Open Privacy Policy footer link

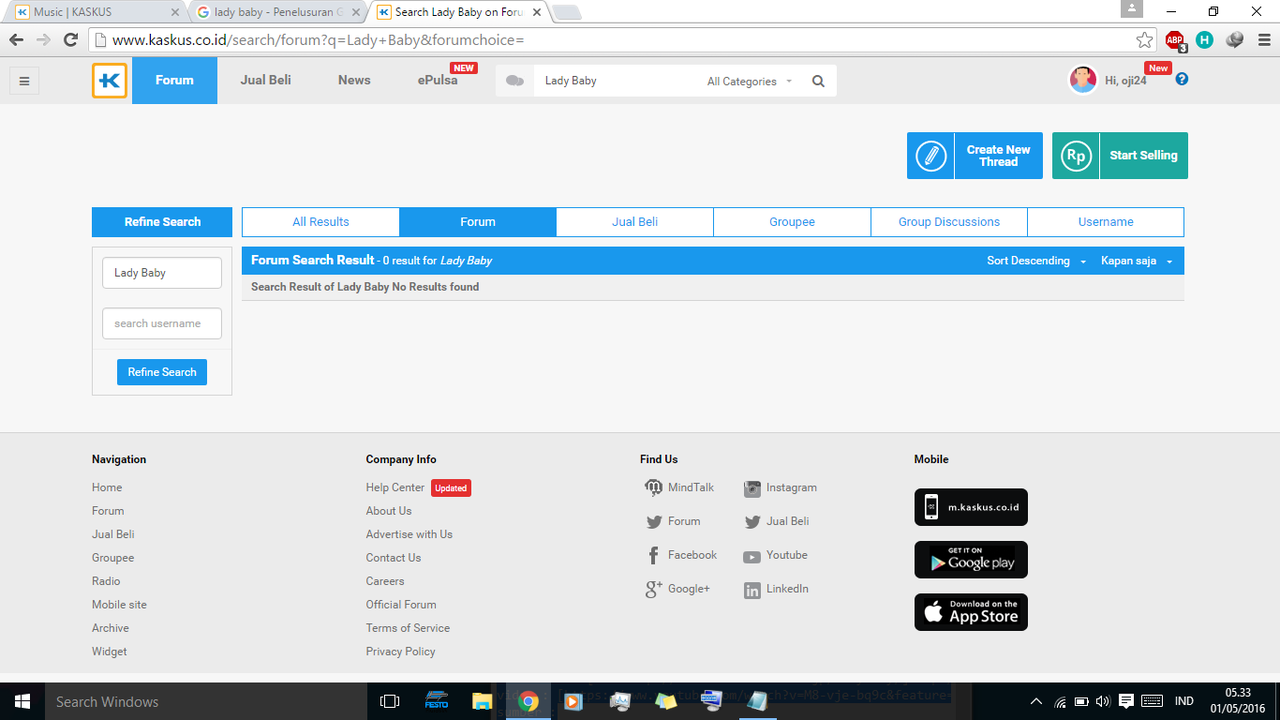[401, 652]
